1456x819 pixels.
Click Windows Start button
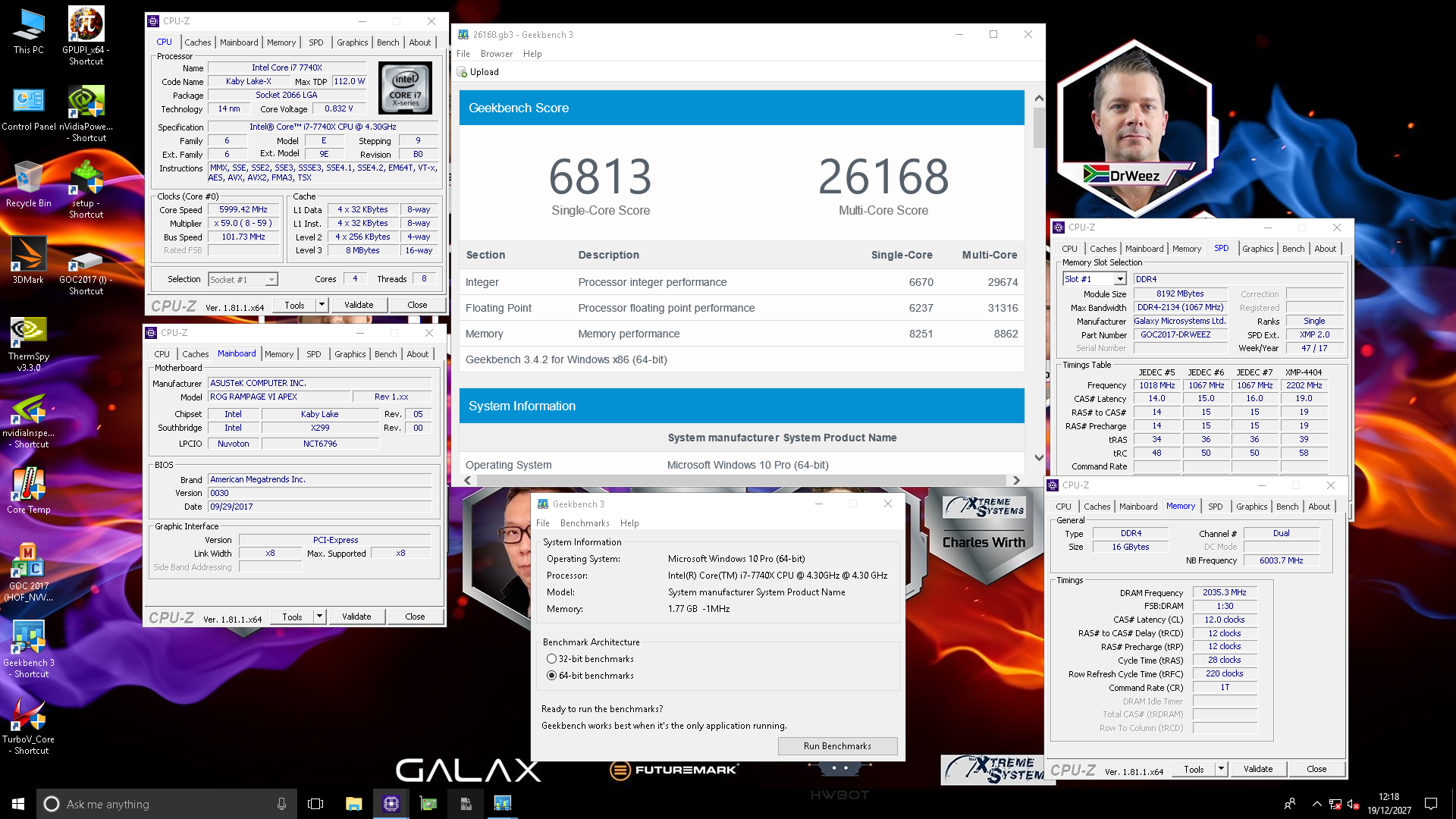coord(18,804)
